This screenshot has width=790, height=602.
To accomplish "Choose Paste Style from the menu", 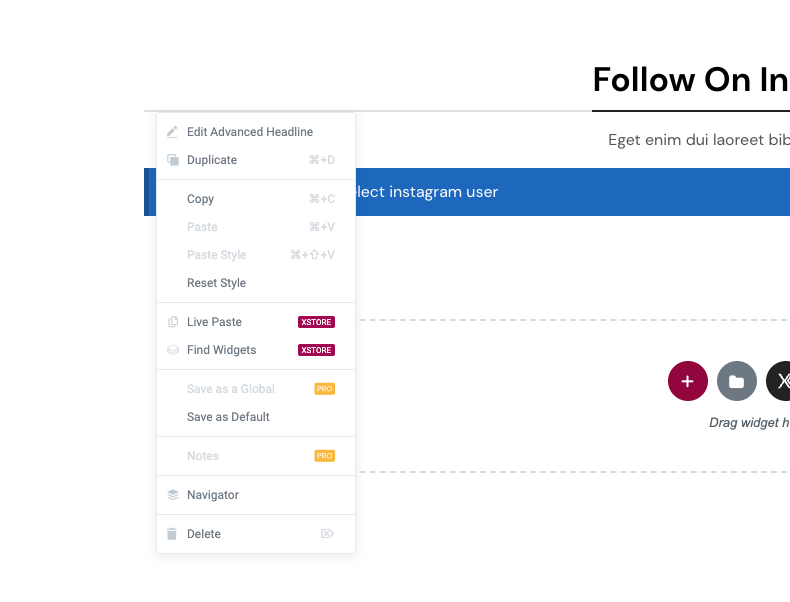I will pos(216,255).
